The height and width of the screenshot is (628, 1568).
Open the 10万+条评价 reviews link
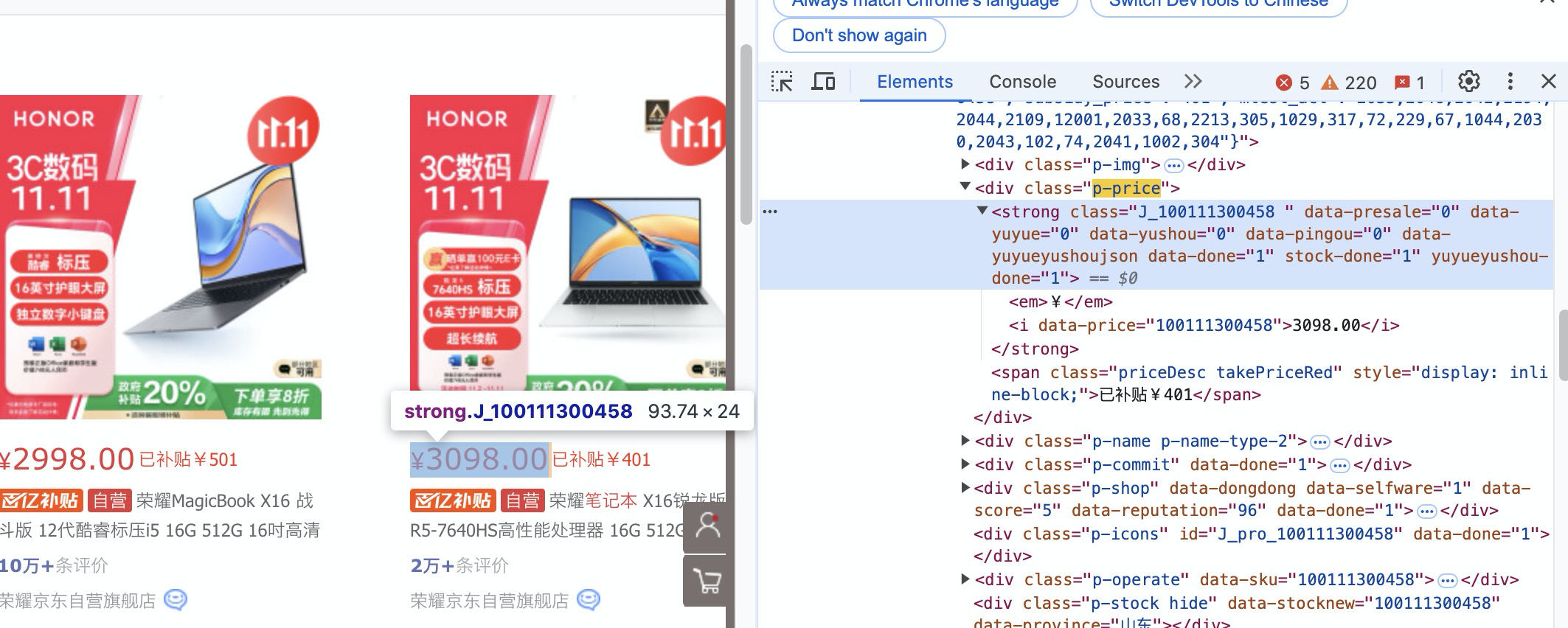click(54, 565)
